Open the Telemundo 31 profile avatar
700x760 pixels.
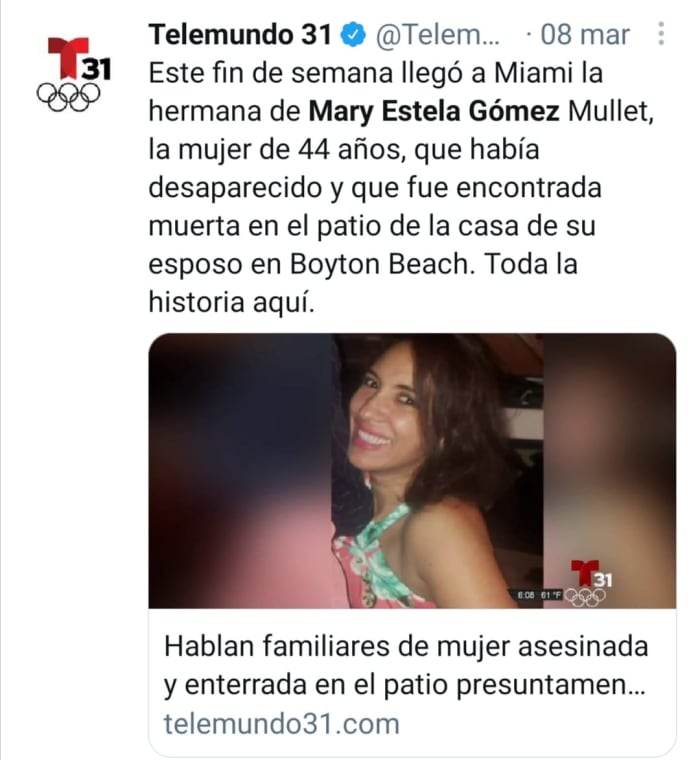click(74, 74)
